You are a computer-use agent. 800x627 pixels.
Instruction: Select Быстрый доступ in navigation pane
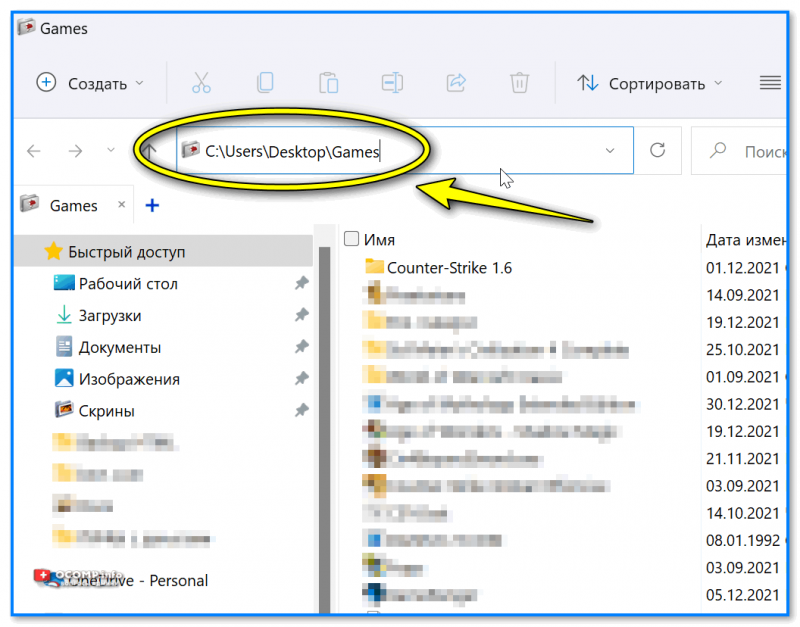click(x=163, y=252)
